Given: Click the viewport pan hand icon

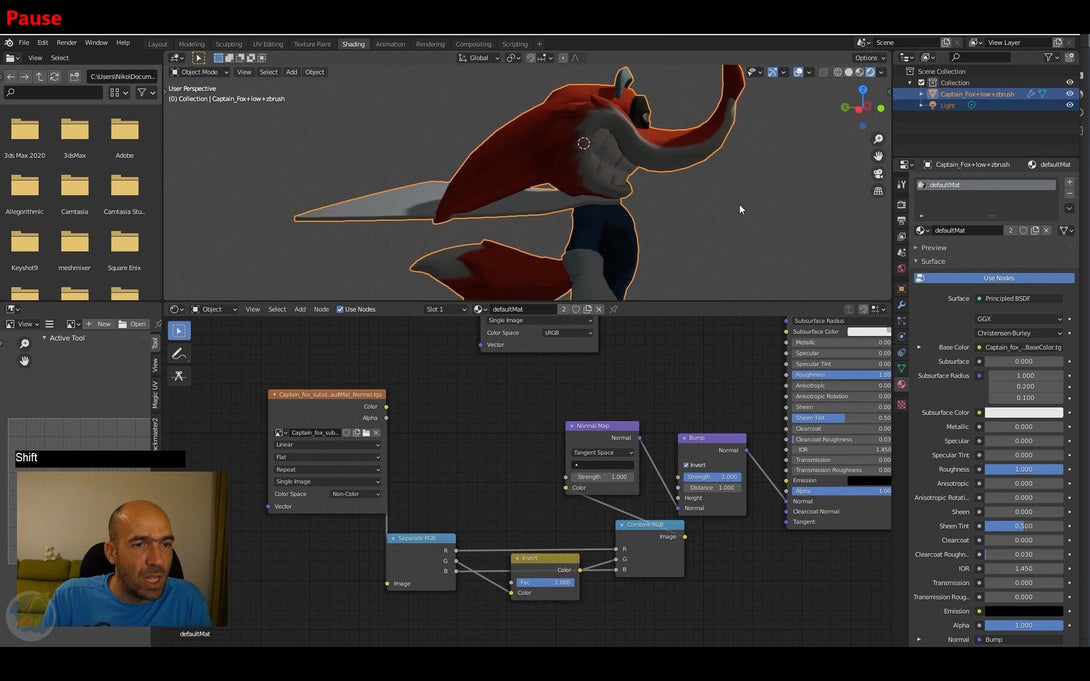Looking at the screenshot, I should coord(878,156).
